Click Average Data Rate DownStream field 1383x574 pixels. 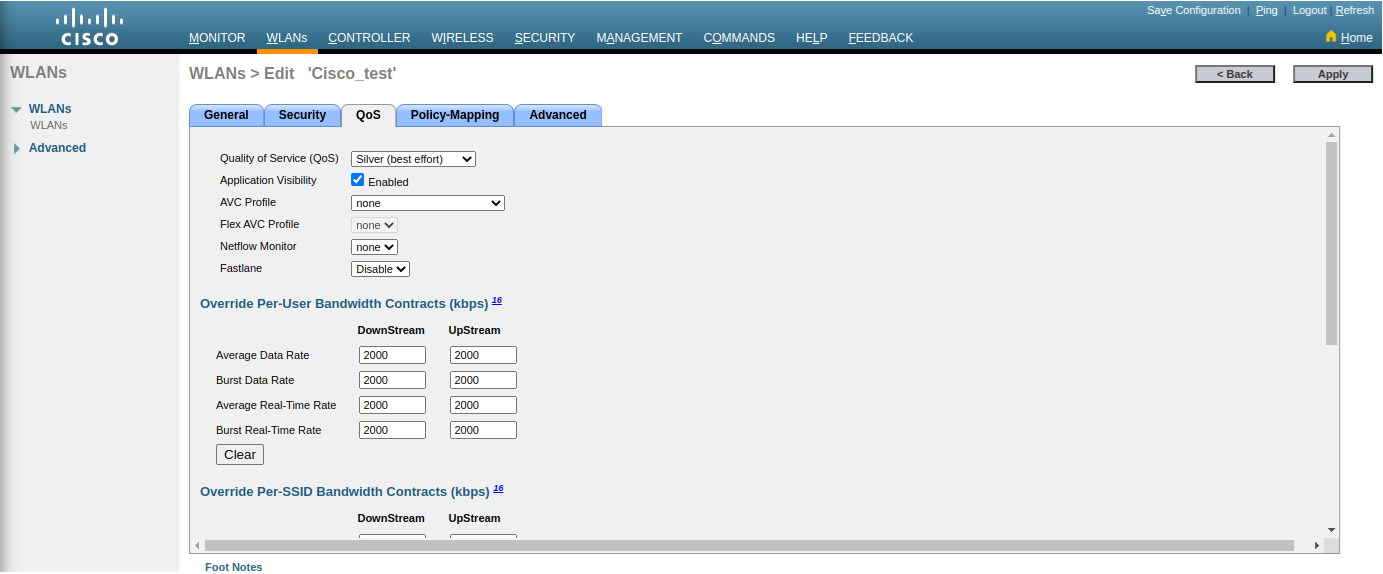tap(392, 355)
